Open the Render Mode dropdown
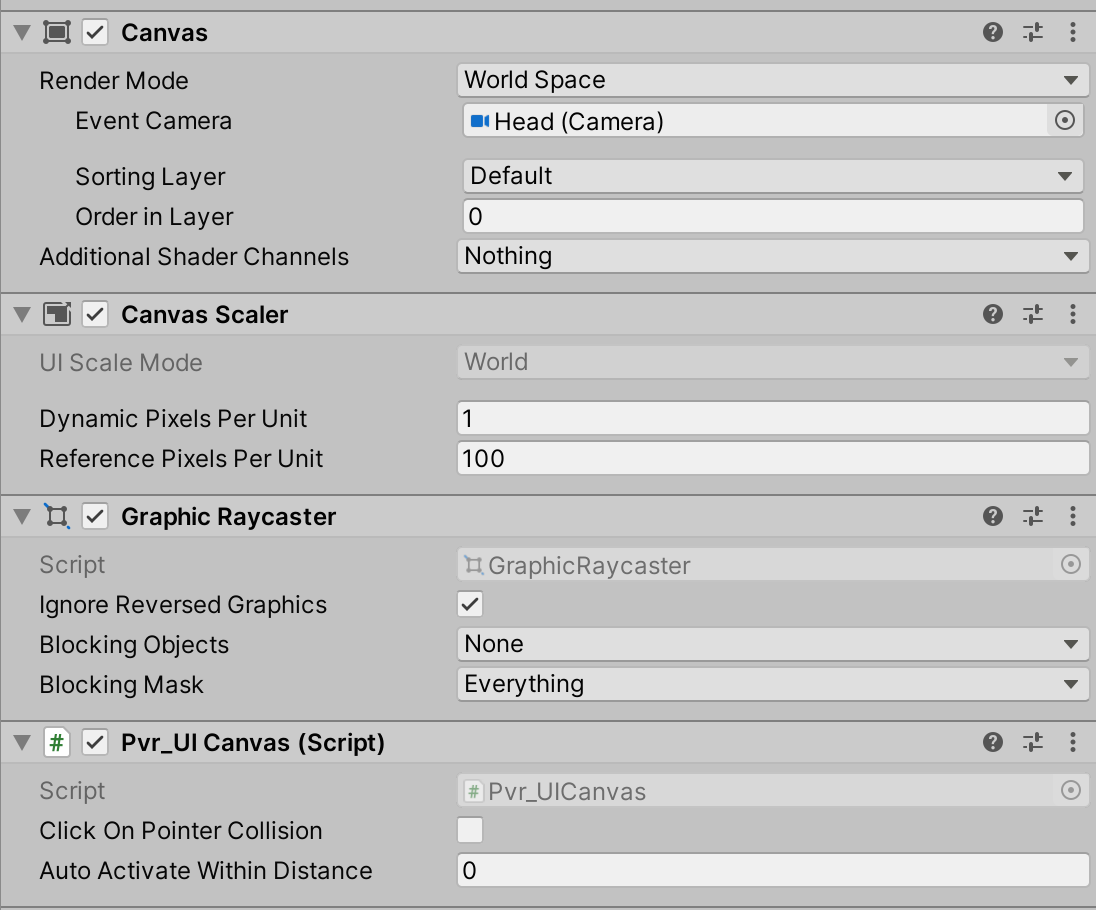Image resolution: width=1096 pixels, height=910 pixels. point(773,80)
